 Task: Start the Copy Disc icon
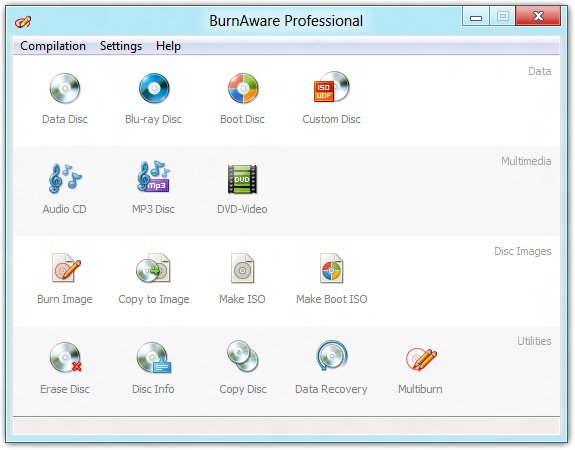pyautogui.click(x=242, y=356)
